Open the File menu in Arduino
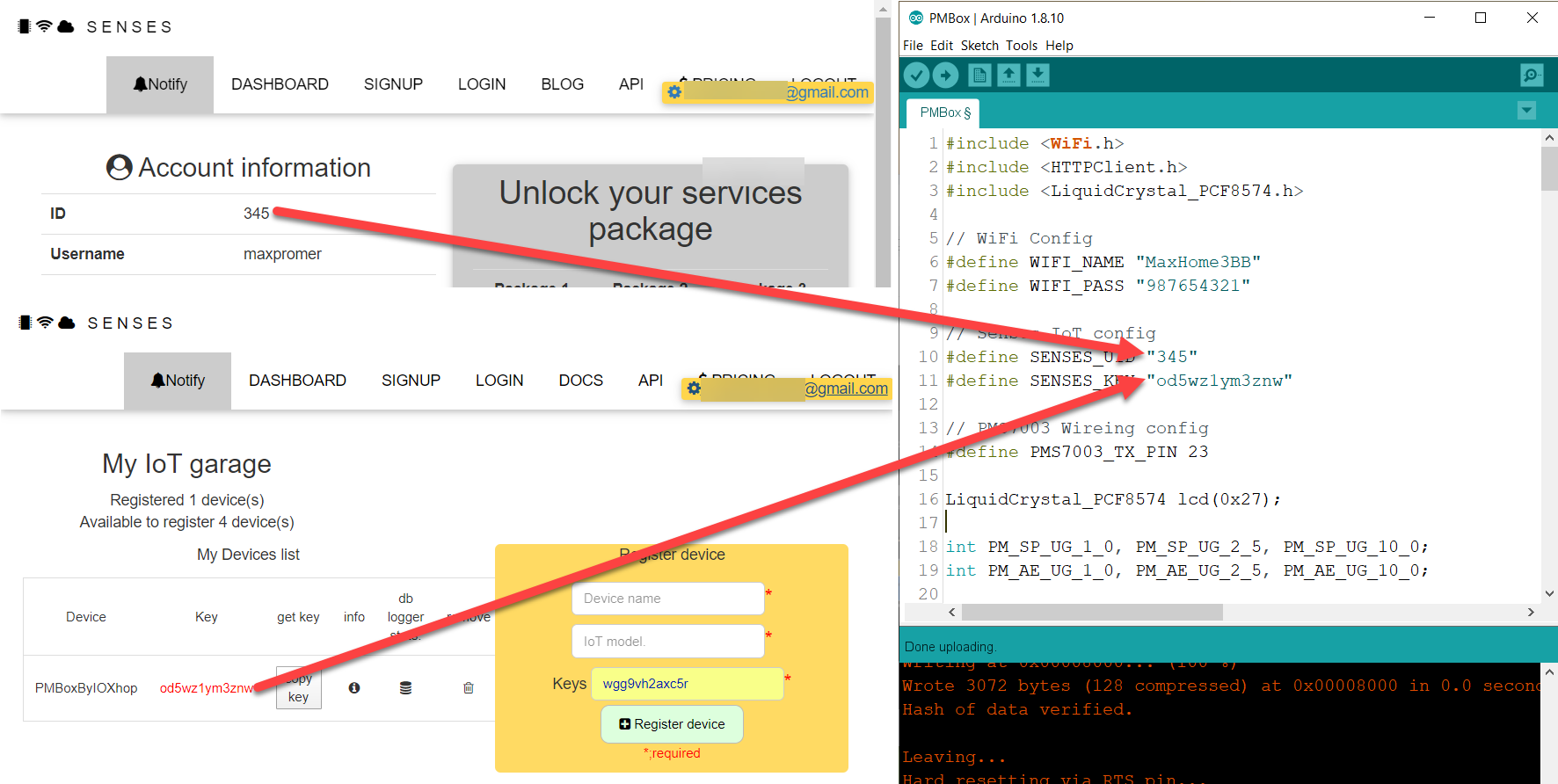 (x=913, y=46)
